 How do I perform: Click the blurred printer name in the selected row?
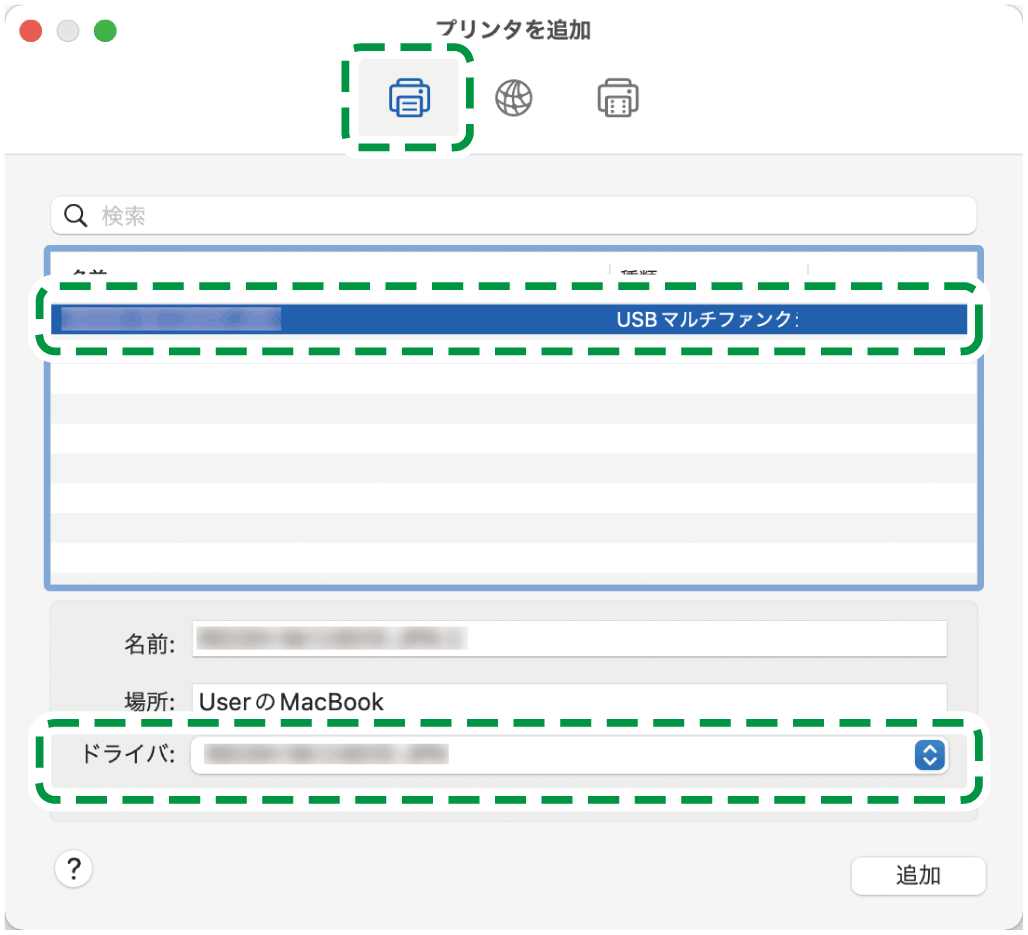click(170, 319)
